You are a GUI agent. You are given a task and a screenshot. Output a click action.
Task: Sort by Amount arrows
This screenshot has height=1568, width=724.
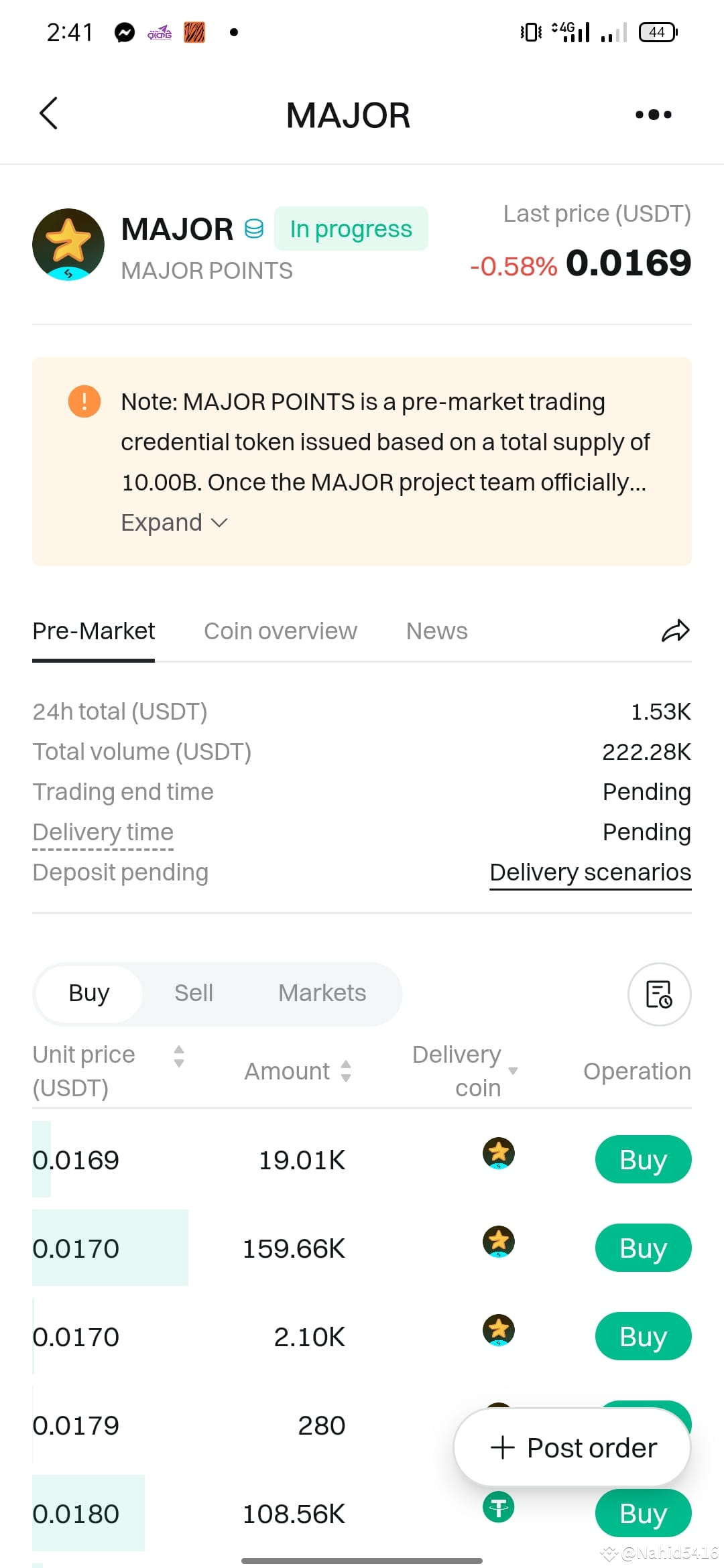pyautogui.click(x=346, y=1071)
